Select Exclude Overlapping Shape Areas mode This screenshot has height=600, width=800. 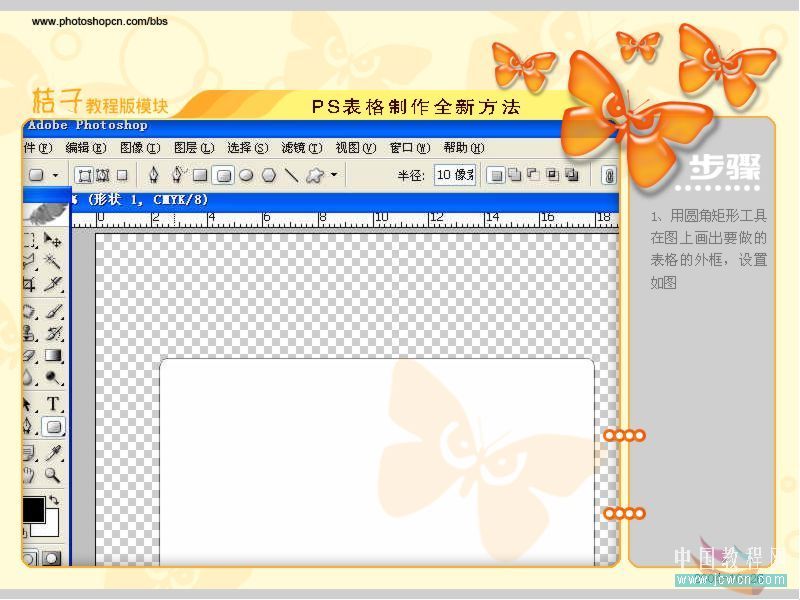click(x=572, y=175)
